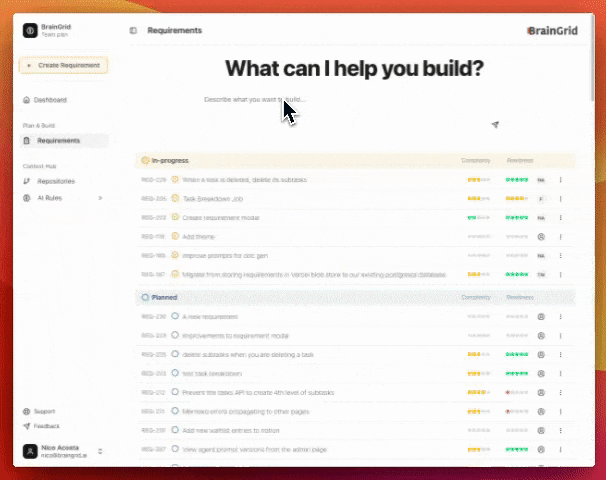Image resolution: width=606 pixels, height=480 pixels.
Task: Open kebab menu for 'A new requirement'
Action: click(560, 317)
